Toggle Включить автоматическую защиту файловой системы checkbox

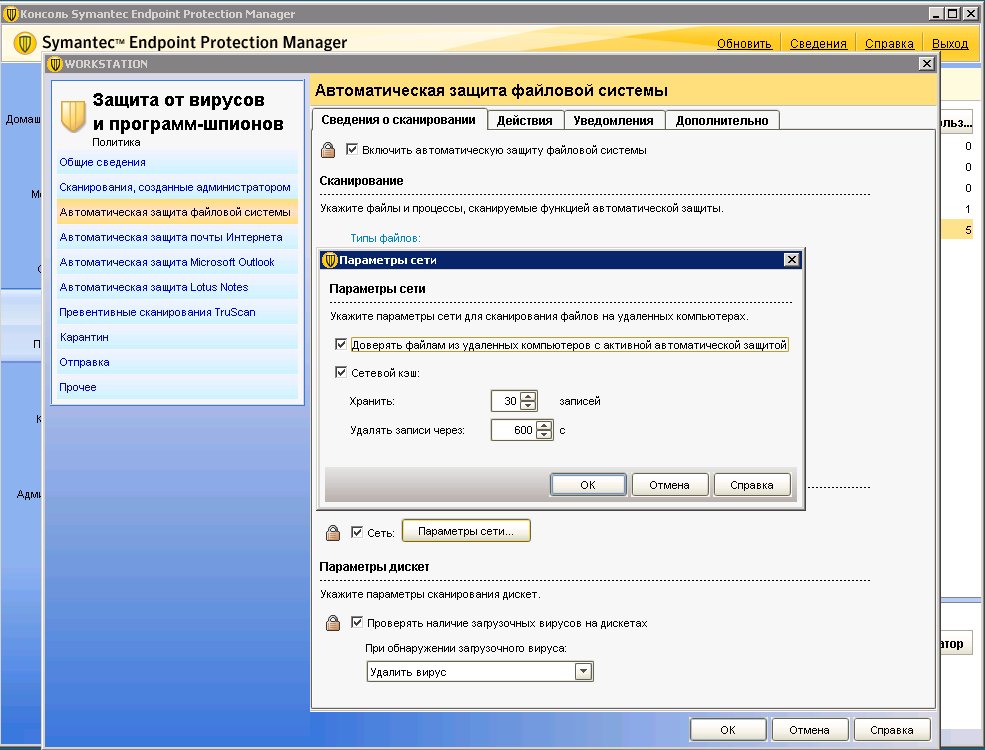352,149
